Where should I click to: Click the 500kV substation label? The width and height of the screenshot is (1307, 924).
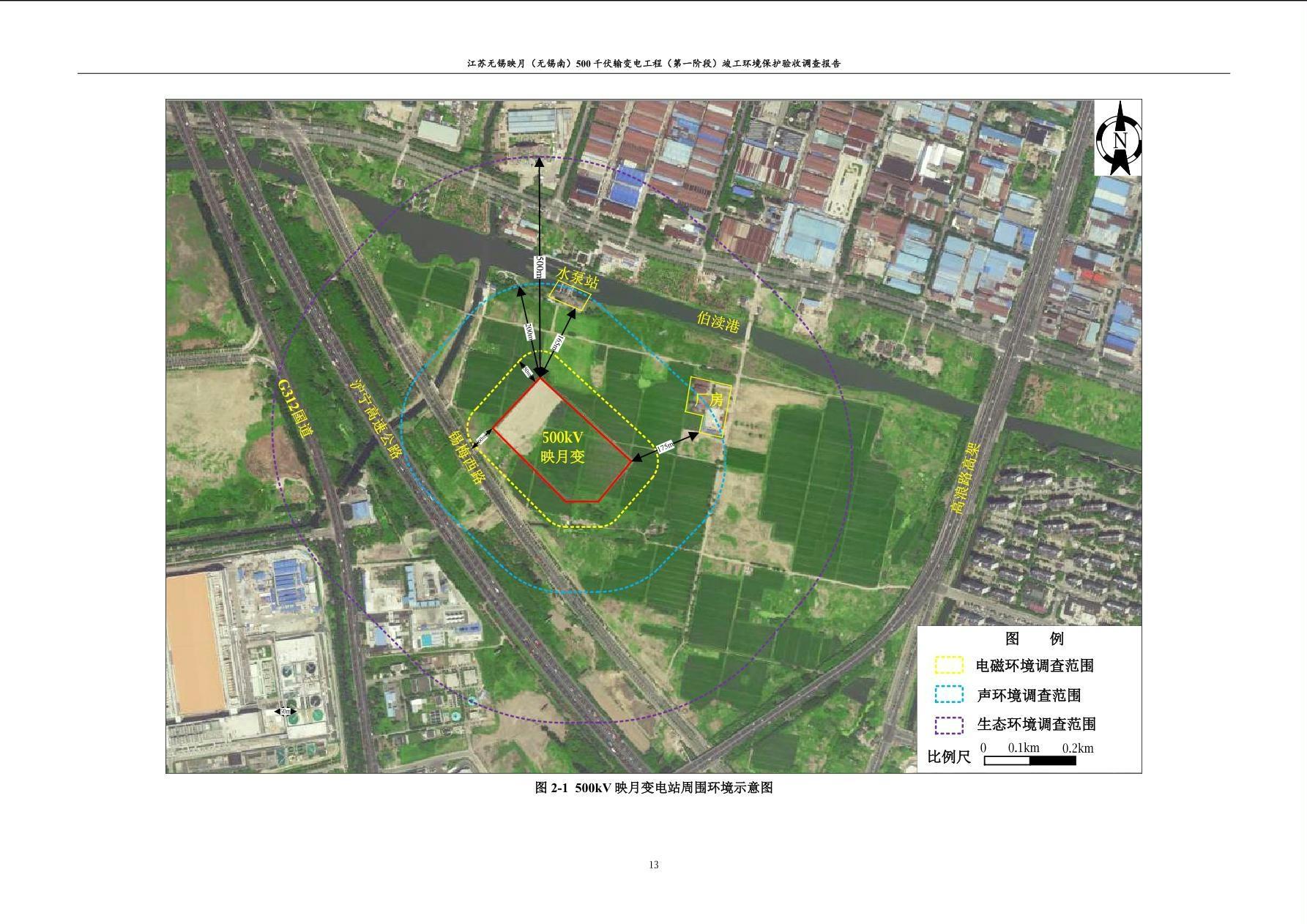562,438
